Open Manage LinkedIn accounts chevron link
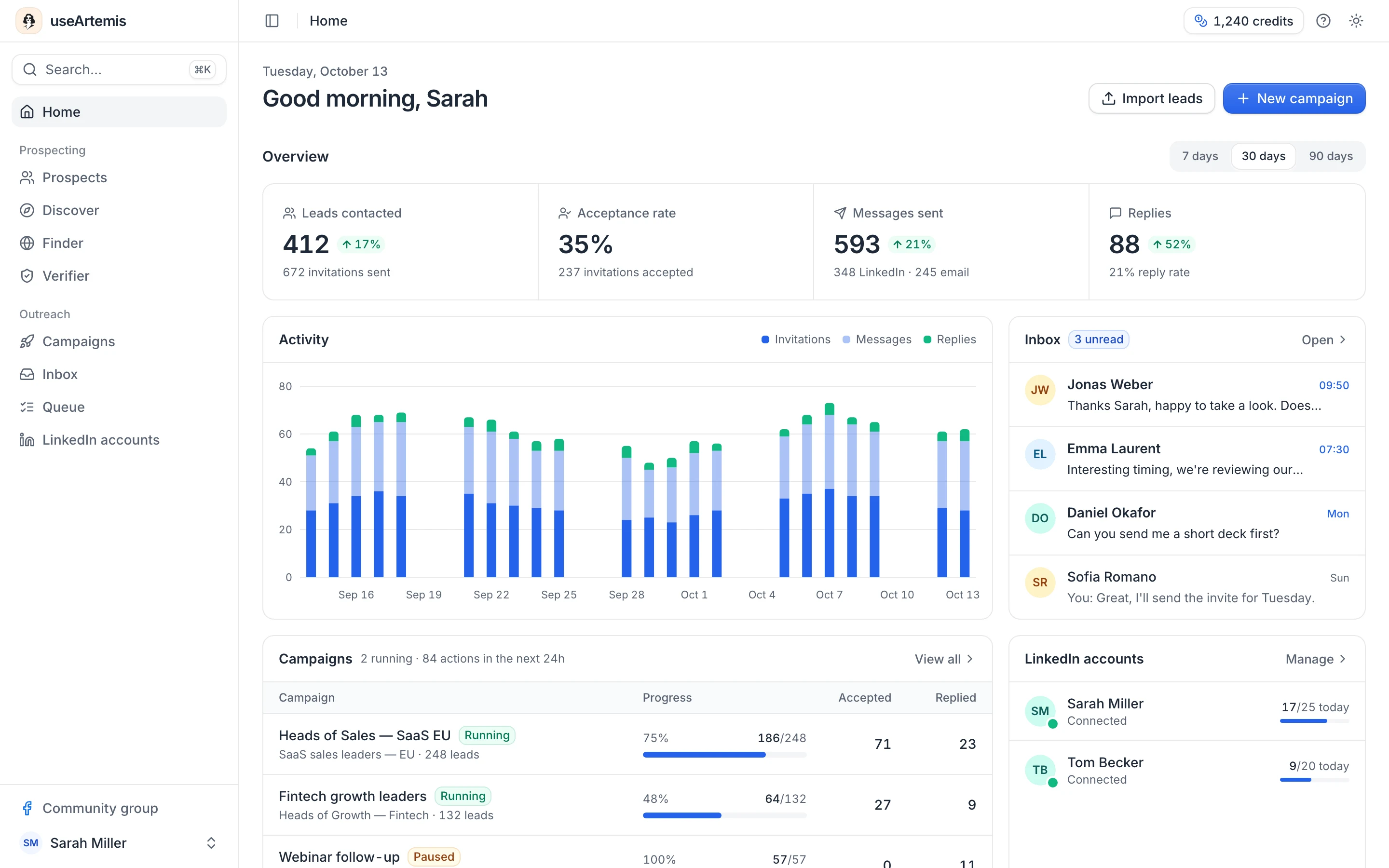This screenshot has height=868, width=1389. pos(1316,659)
